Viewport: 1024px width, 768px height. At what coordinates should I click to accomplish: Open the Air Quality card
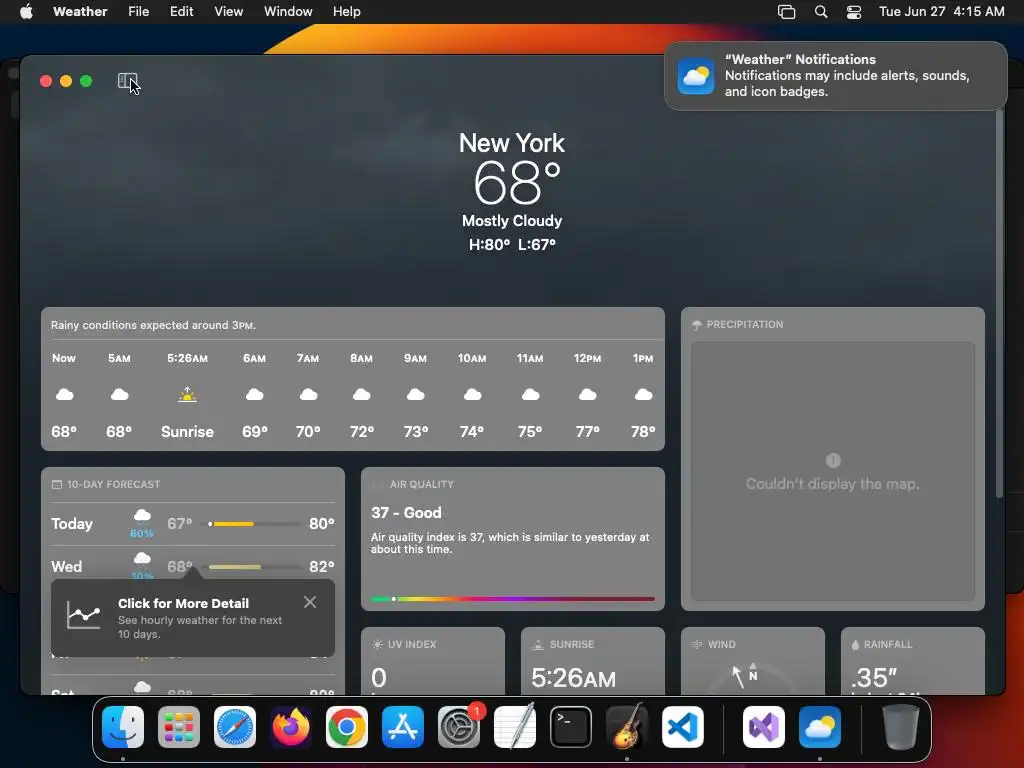tap(513, 539)
